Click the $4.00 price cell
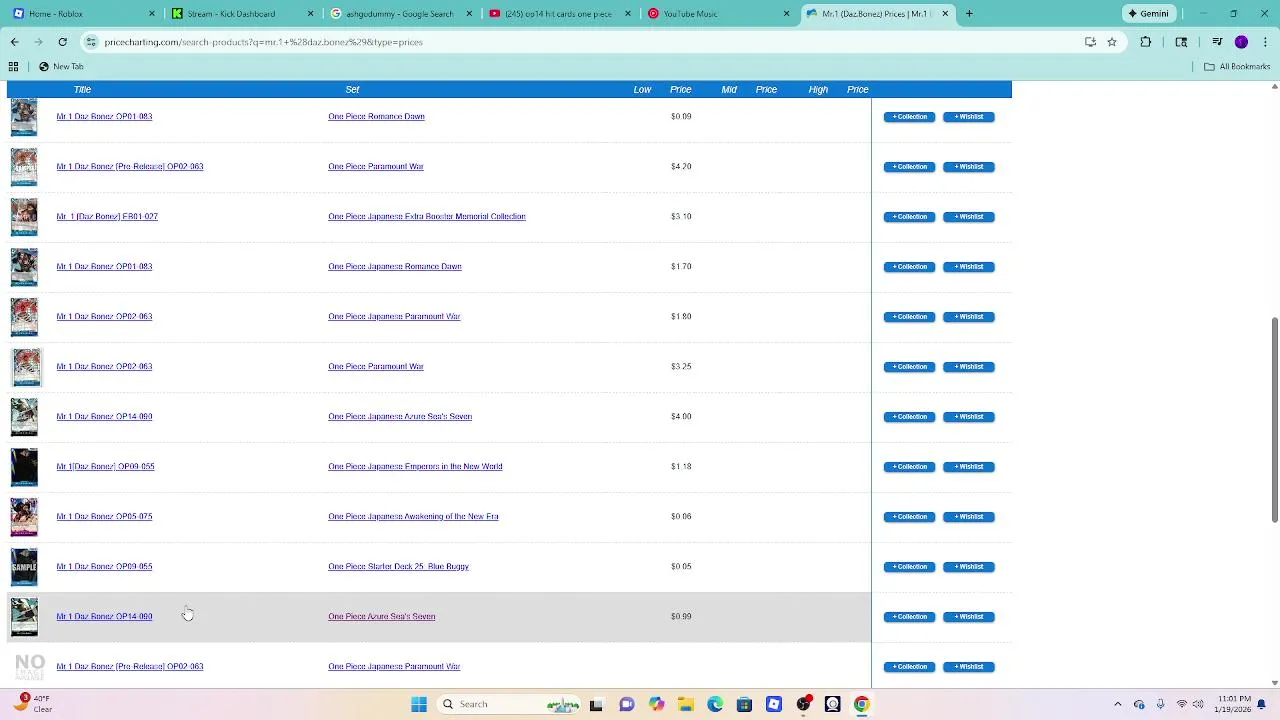Viewport: 1280px width, 720px height. [681, 417]
